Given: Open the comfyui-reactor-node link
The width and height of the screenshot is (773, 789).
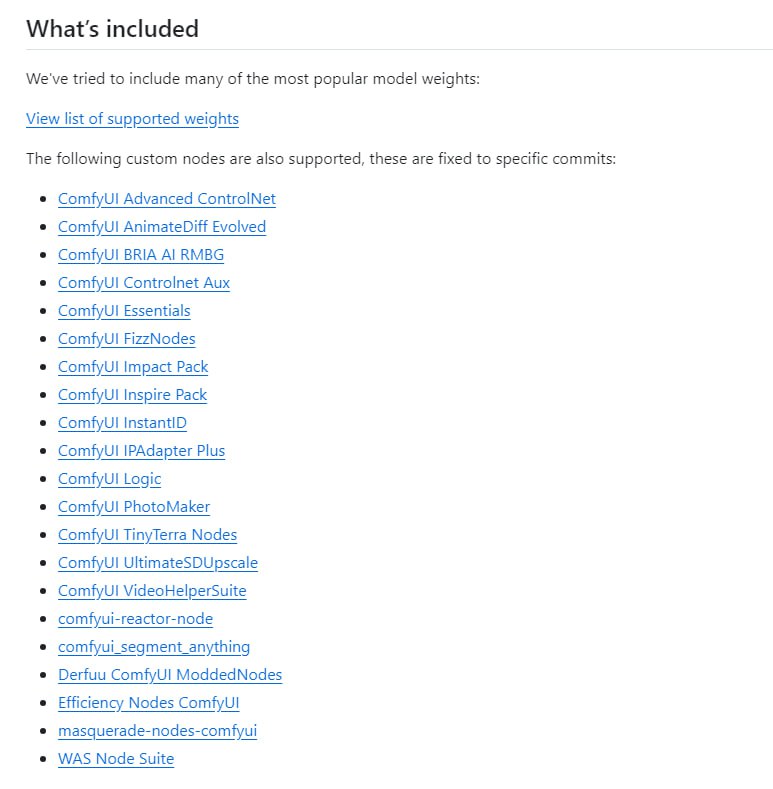Looking at the screenshot, I should (x=135, y=619).
